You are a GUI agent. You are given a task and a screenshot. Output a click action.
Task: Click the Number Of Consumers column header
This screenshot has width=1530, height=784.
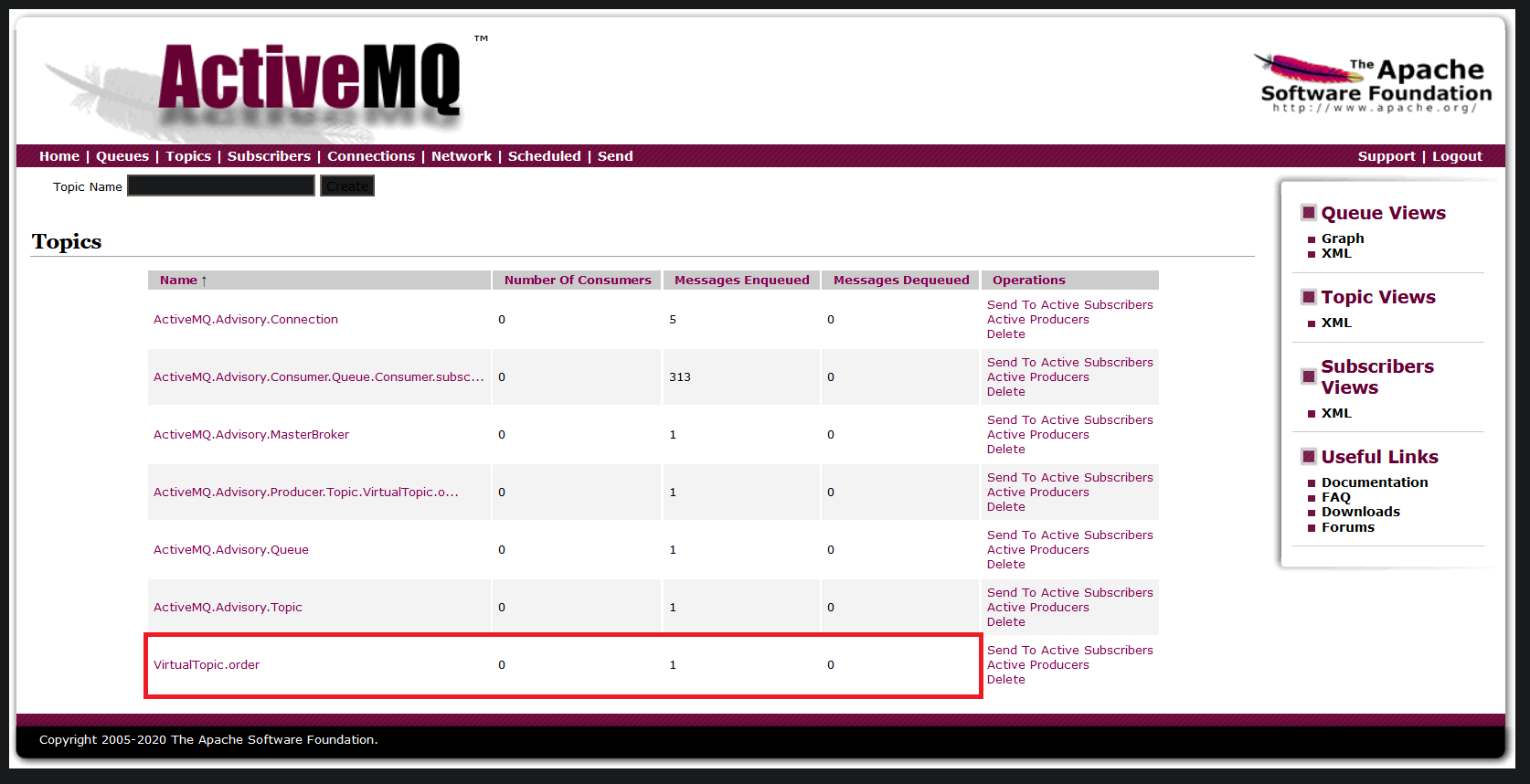pos(578,281)
